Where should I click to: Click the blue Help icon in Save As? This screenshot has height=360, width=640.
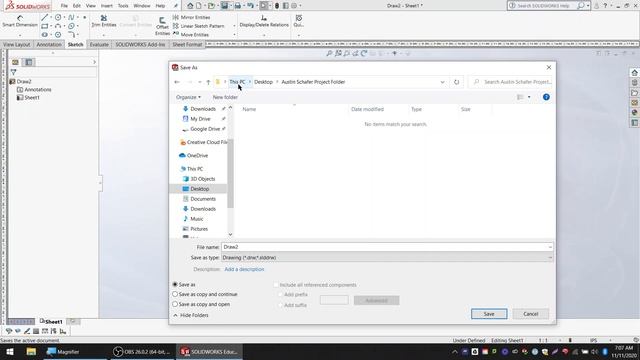point(546,97)
